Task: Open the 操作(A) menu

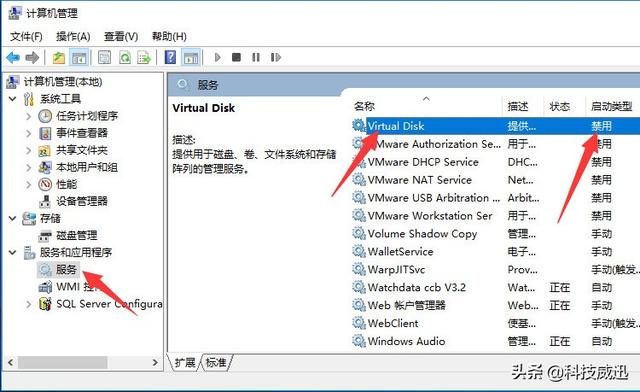Action: (x=73, y=37)
